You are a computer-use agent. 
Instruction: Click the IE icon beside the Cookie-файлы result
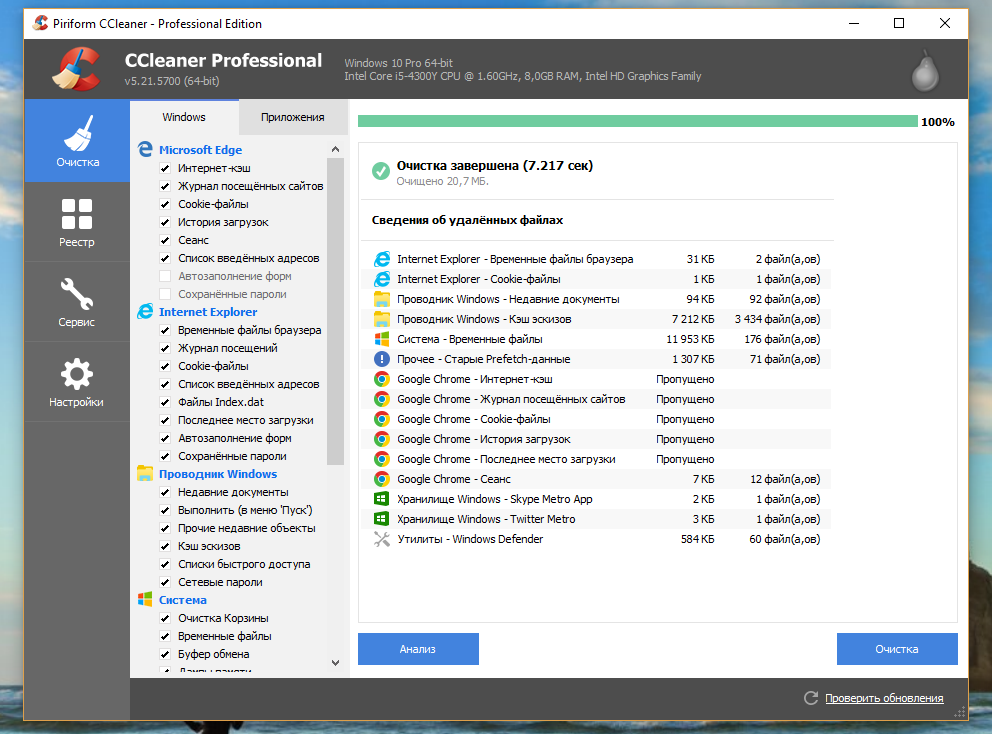pyautogui.click(x=381, y=279)
